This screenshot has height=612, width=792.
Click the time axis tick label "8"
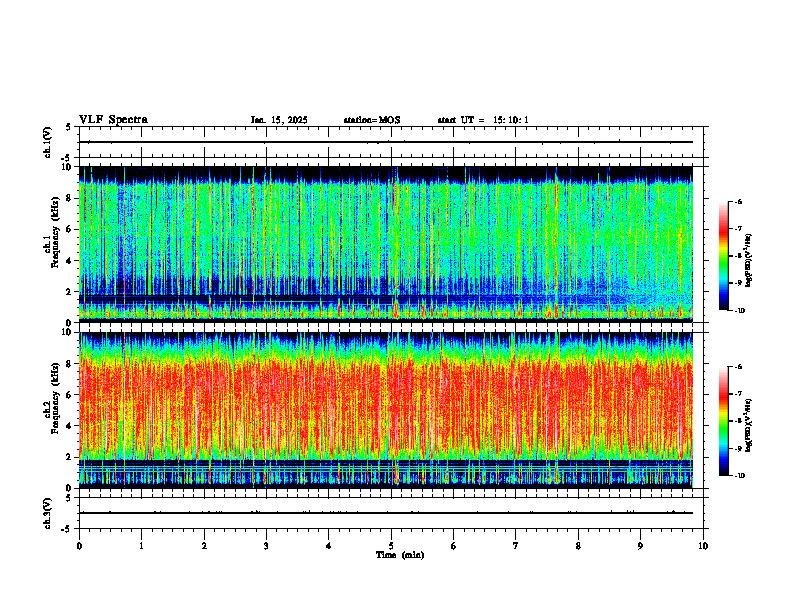pyautogui.click(x=578, y=546)
